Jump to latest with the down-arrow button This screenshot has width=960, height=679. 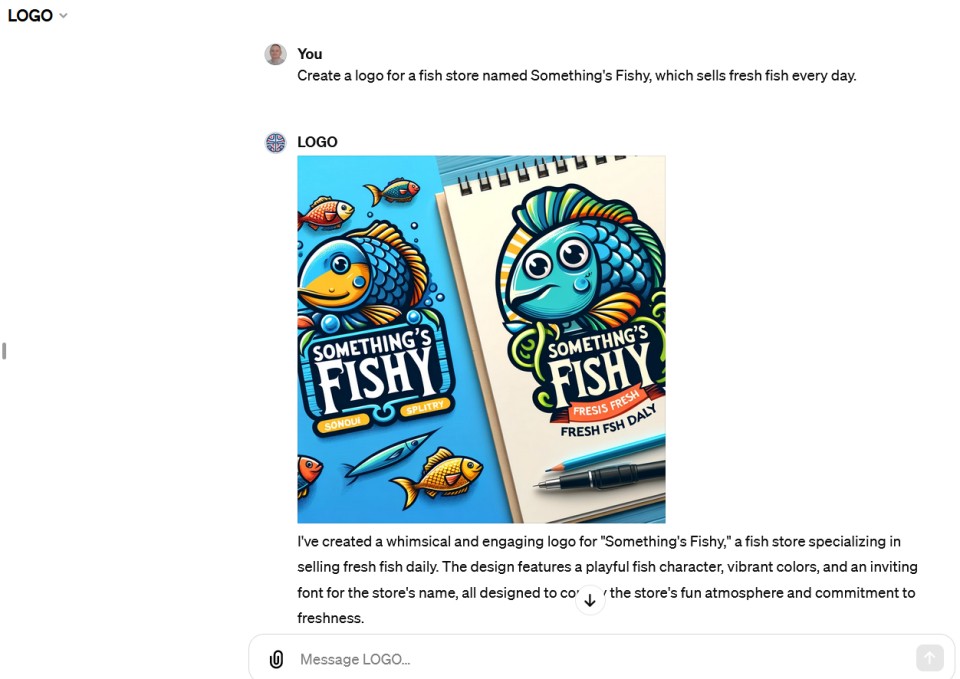590,600
